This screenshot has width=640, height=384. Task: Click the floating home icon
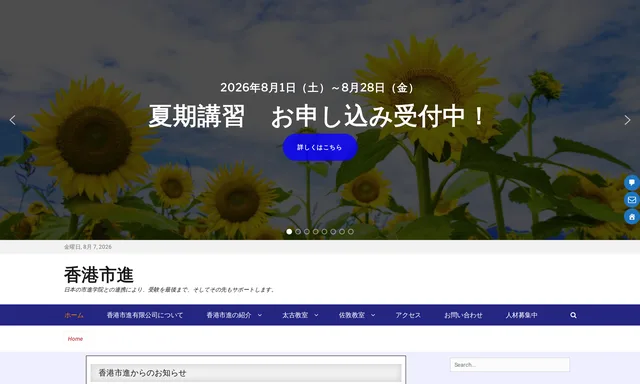[x=632, y=217]
